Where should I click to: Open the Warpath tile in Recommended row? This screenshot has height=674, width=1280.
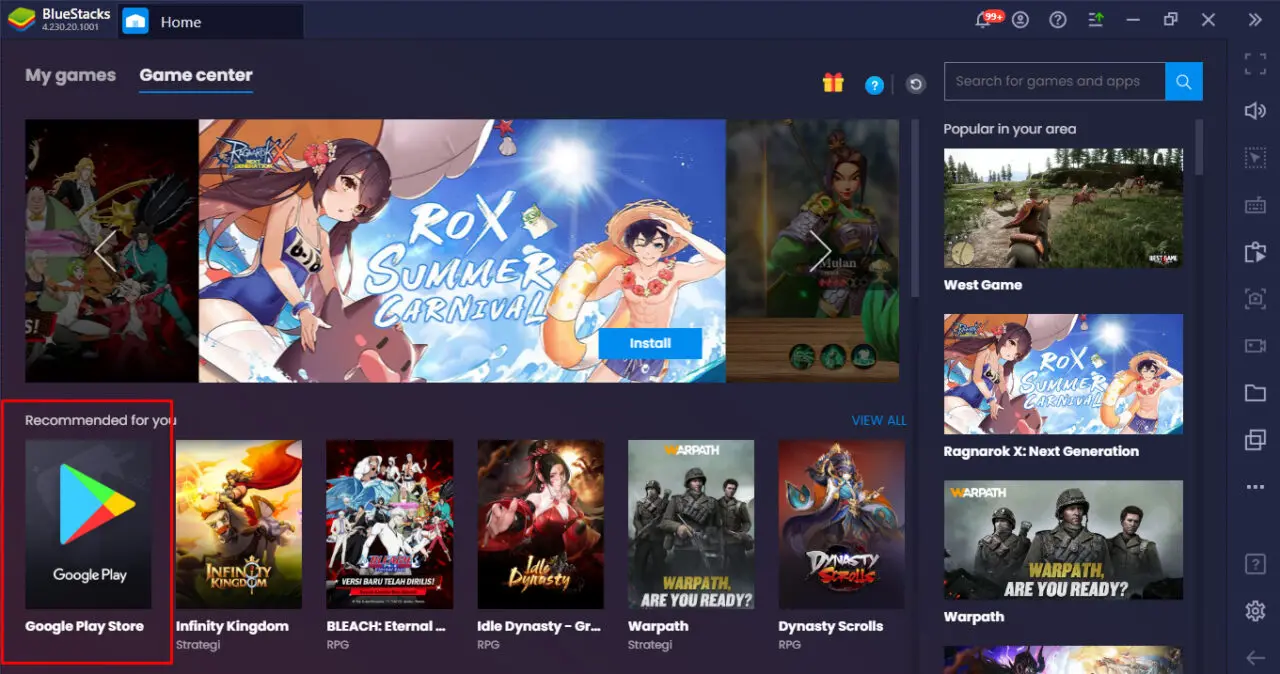[x=691, y=524]
